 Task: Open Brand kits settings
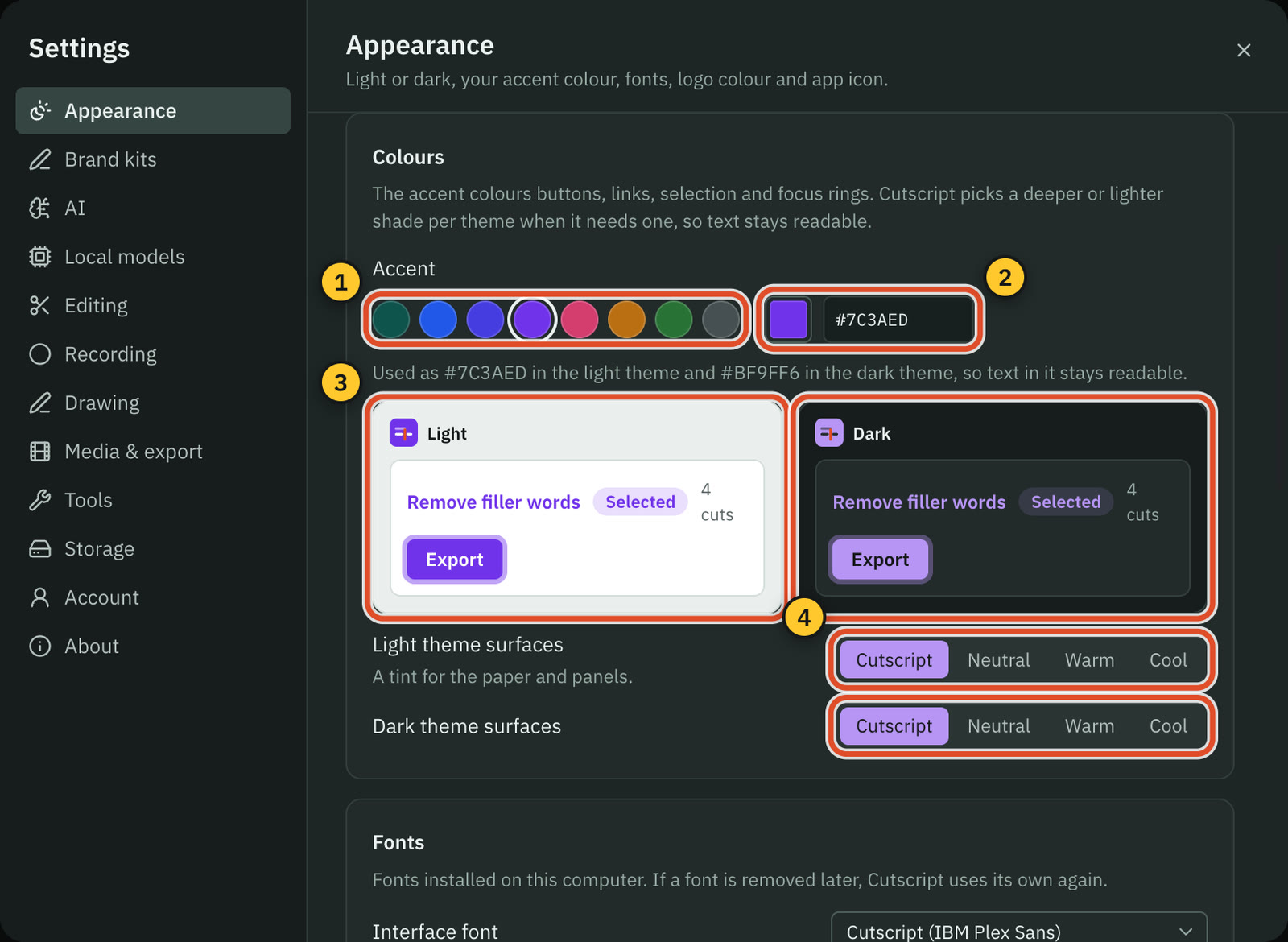point(153,159)
